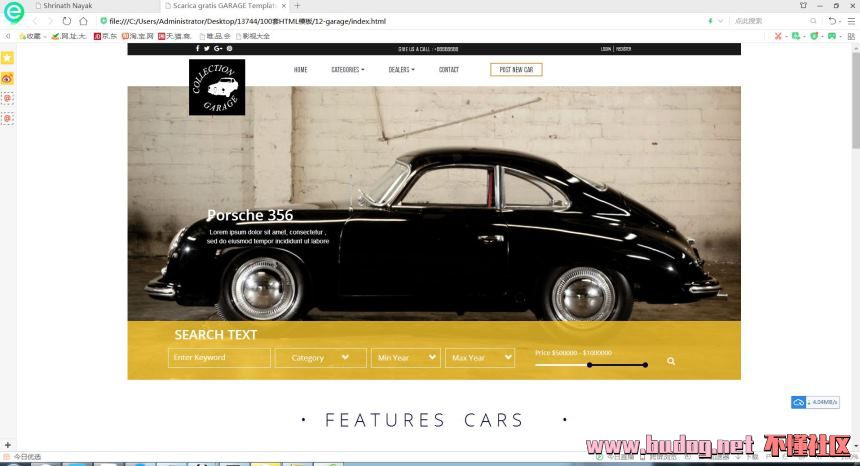Go to the Home nav item
The width and height of the screenshot is (860, 466).
tap(301, 70)
